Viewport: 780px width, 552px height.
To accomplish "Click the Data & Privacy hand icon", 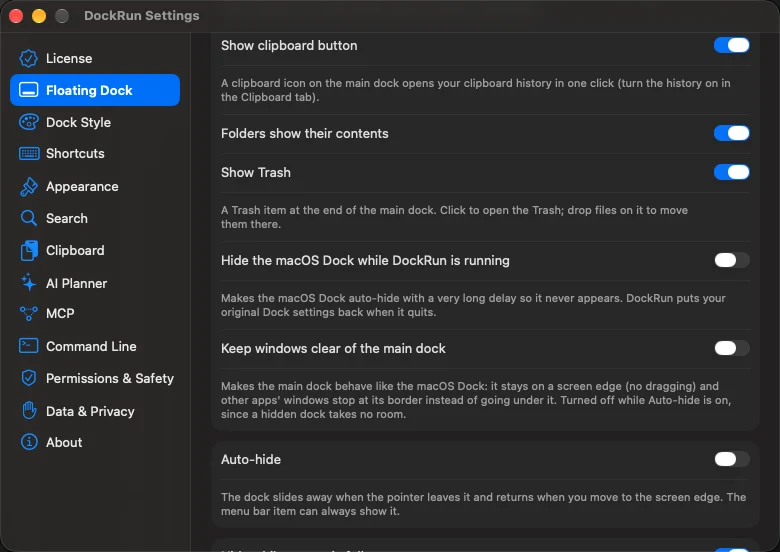I will coord(29,411).
